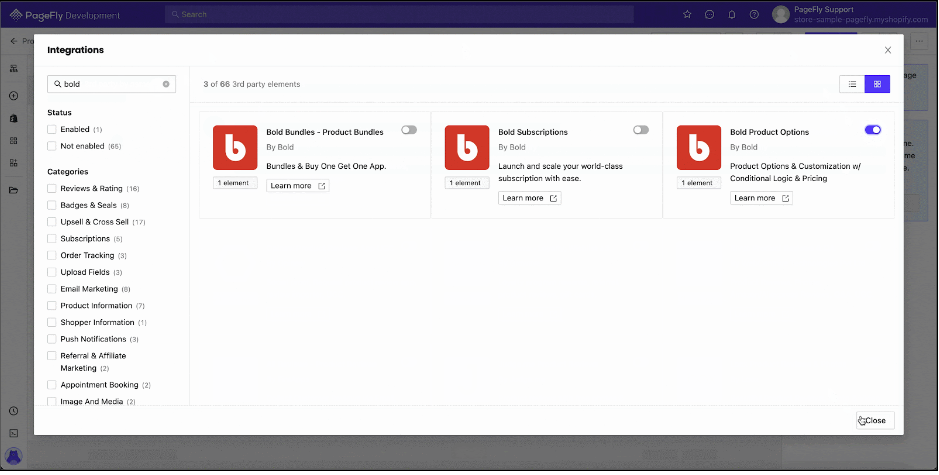The height and width of the screenshot is (475, 939).
Task: Check the Product Information category
Action: [x=52, y=306]
